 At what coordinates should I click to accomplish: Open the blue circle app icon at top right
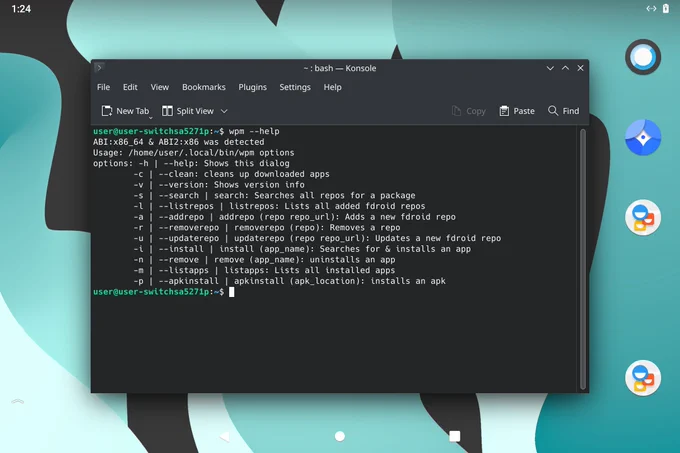point(643,57)
